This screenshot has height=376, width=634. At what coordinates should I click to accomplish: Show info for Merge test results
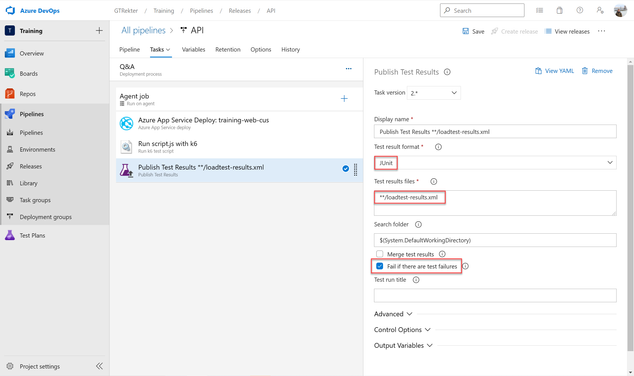(442, 254)
